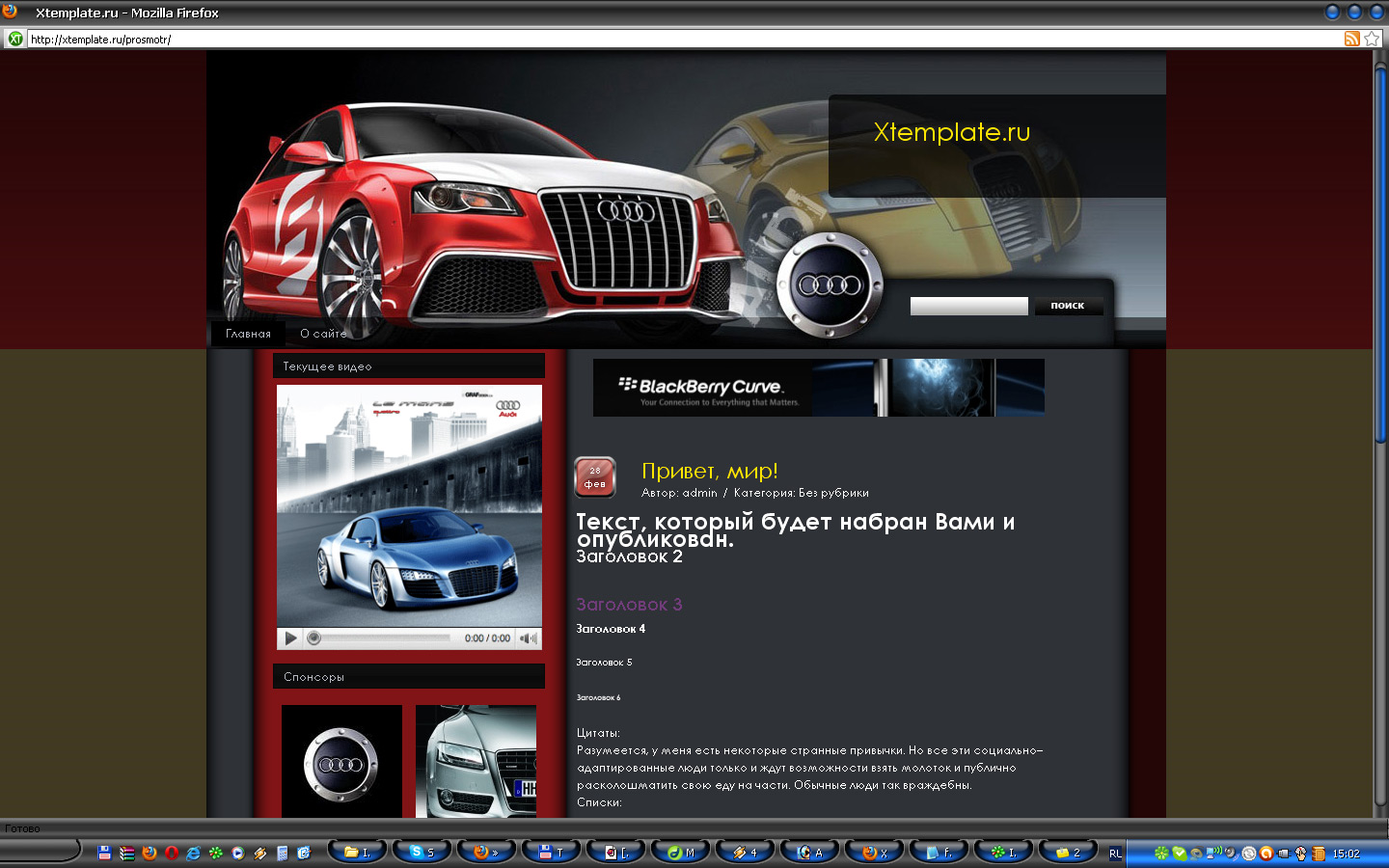
Task: Open the Audi logo sponsor thumbnail
Action: (x=341, y=762)
